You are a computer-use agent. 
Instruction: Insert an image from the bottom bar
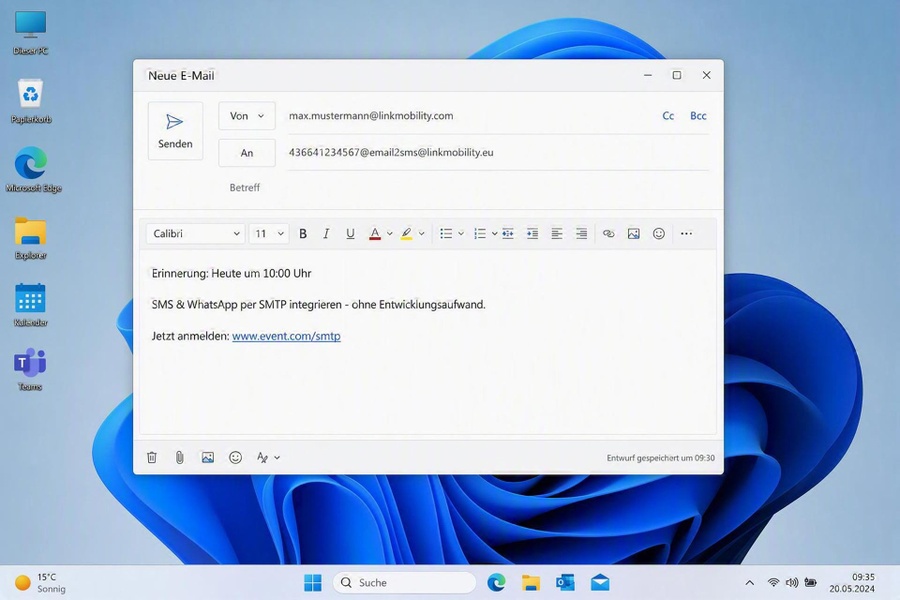pyautogui.click(x=208, y=458)
